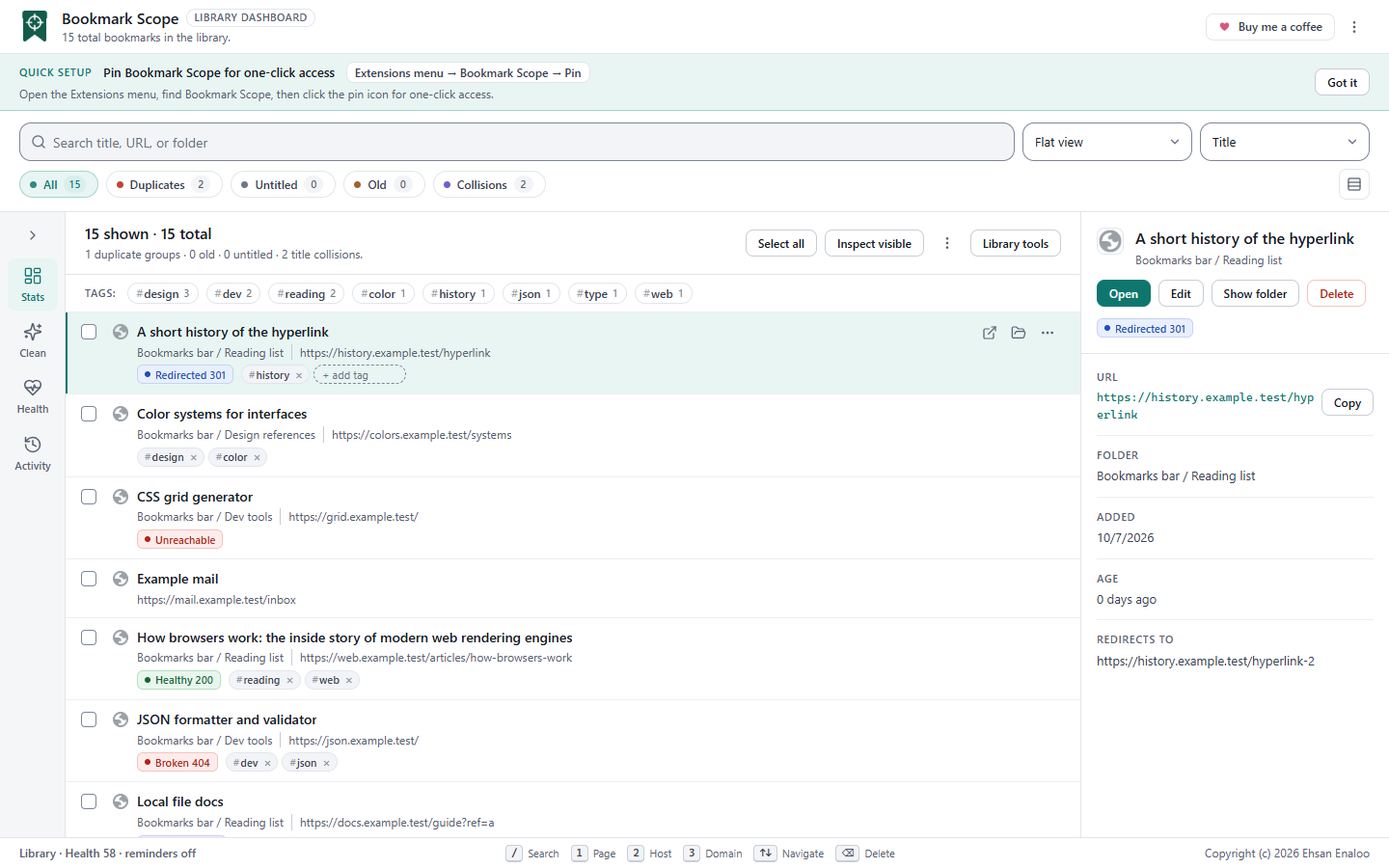Open more actions for the hyperlink bookmark row
The image size is (1389, 868).
tap(1048, 333)
